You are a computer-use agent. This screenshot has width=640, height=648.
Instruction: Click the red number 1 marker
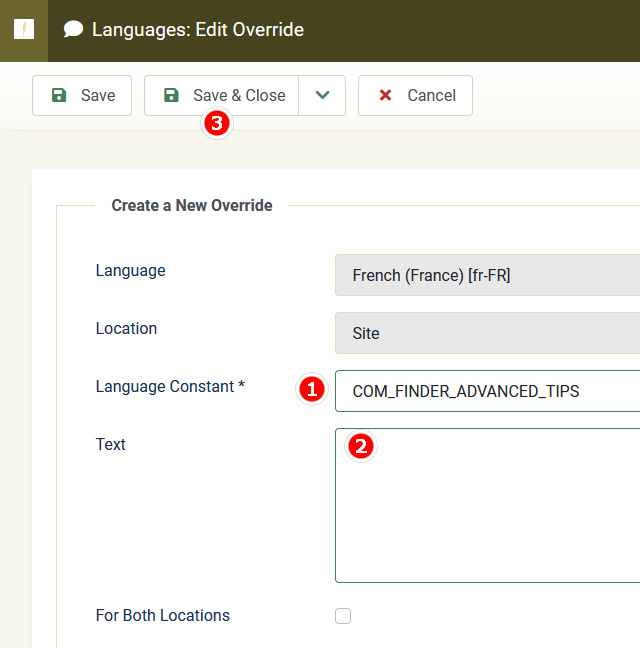[312, 390]
